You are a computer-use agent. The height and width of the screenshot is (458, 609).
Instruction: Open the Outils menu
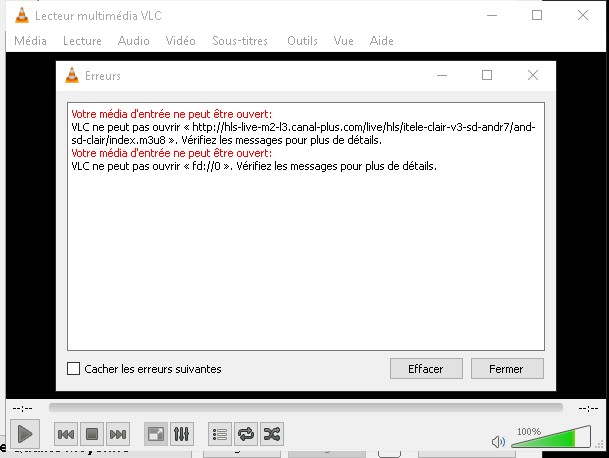tap(302, 41)
